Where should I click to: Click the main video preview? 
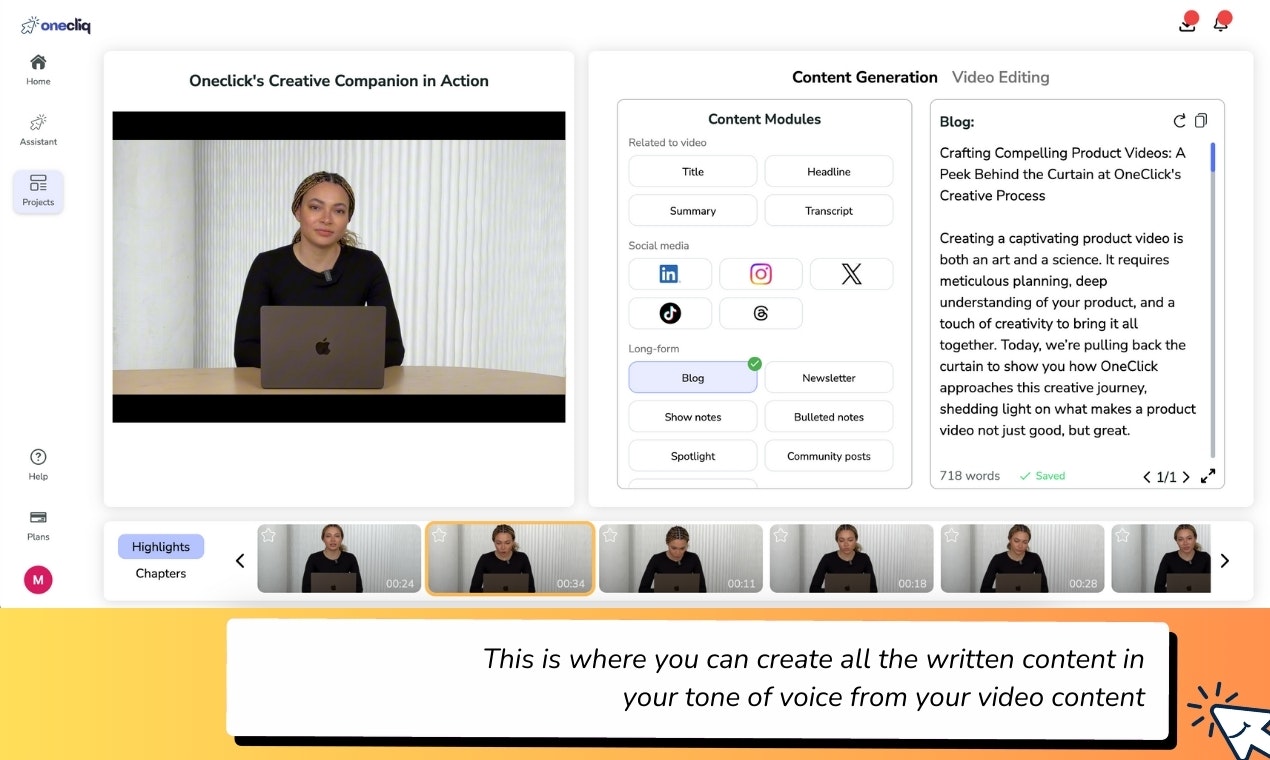pyautogui.click(x=339, y=267)
